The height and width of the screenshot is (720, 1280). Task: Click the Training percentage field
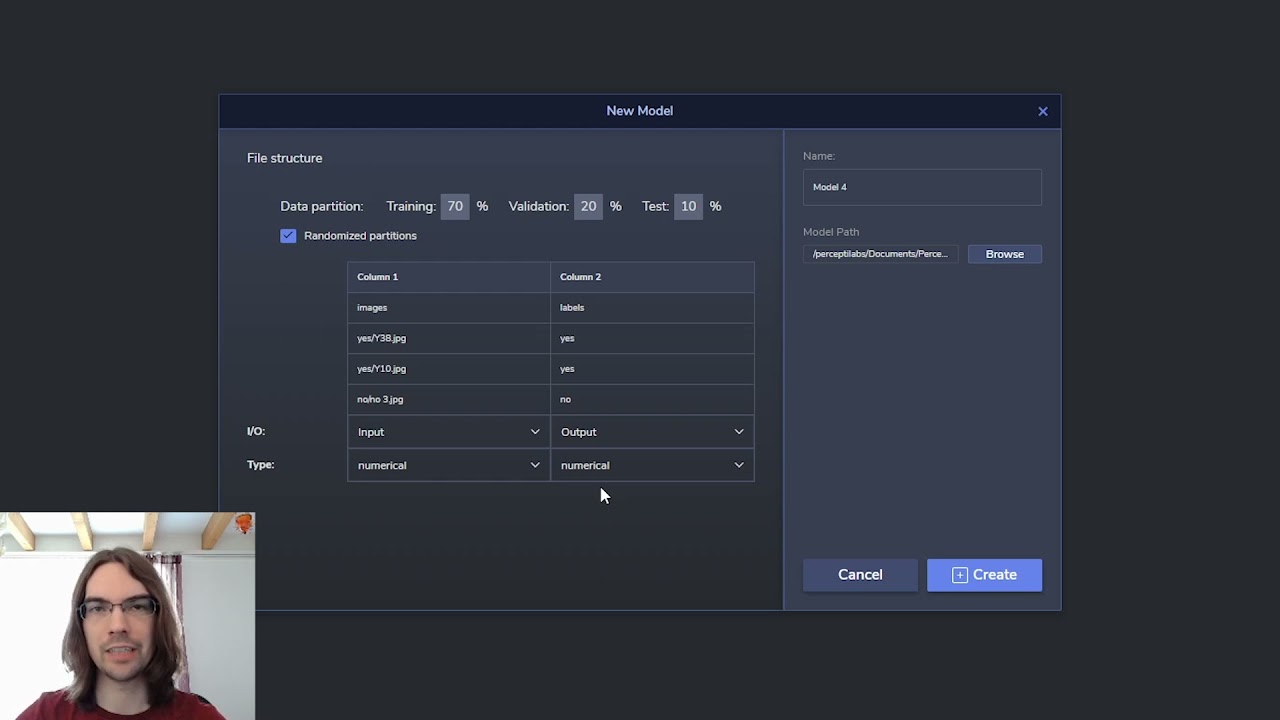[455, 206]
